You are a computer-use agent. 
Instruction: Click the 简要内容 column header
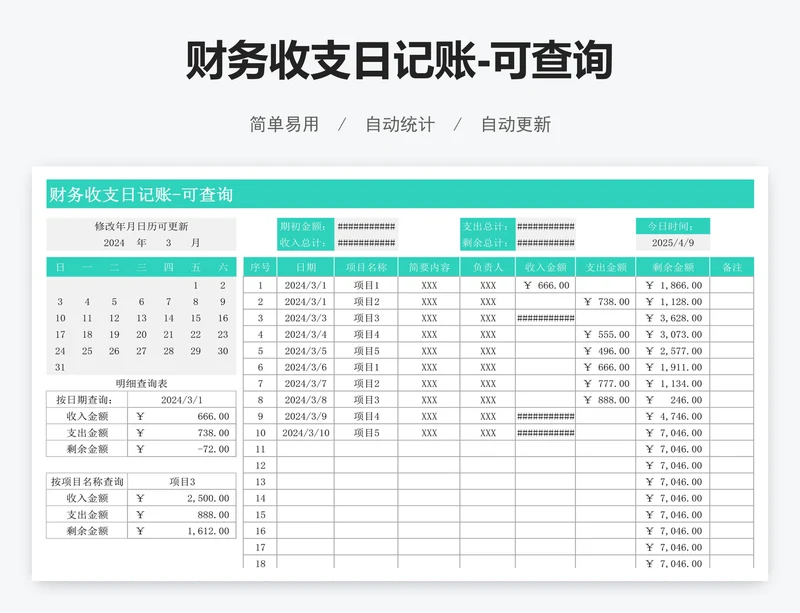[x=429, y=267]
